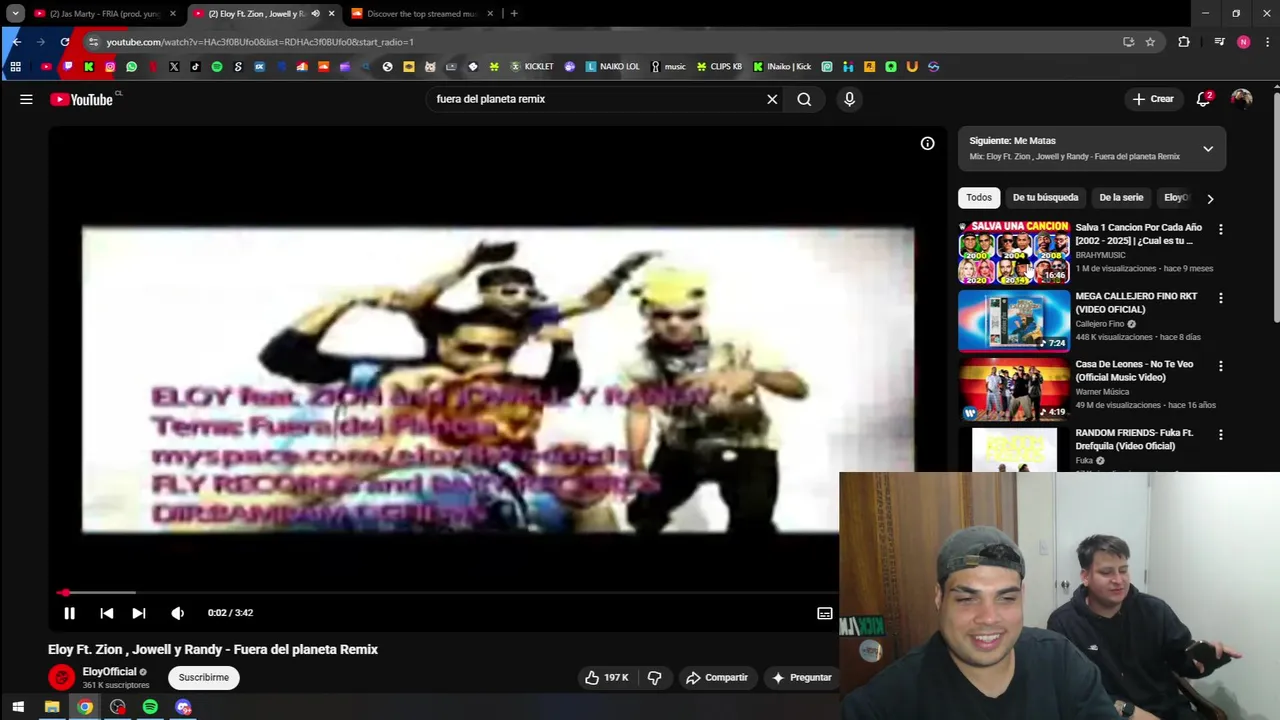Image resolution: width=1280 pixels, height=720 pixels.
Task: Skip to the previous video
Action: (106, 613)
